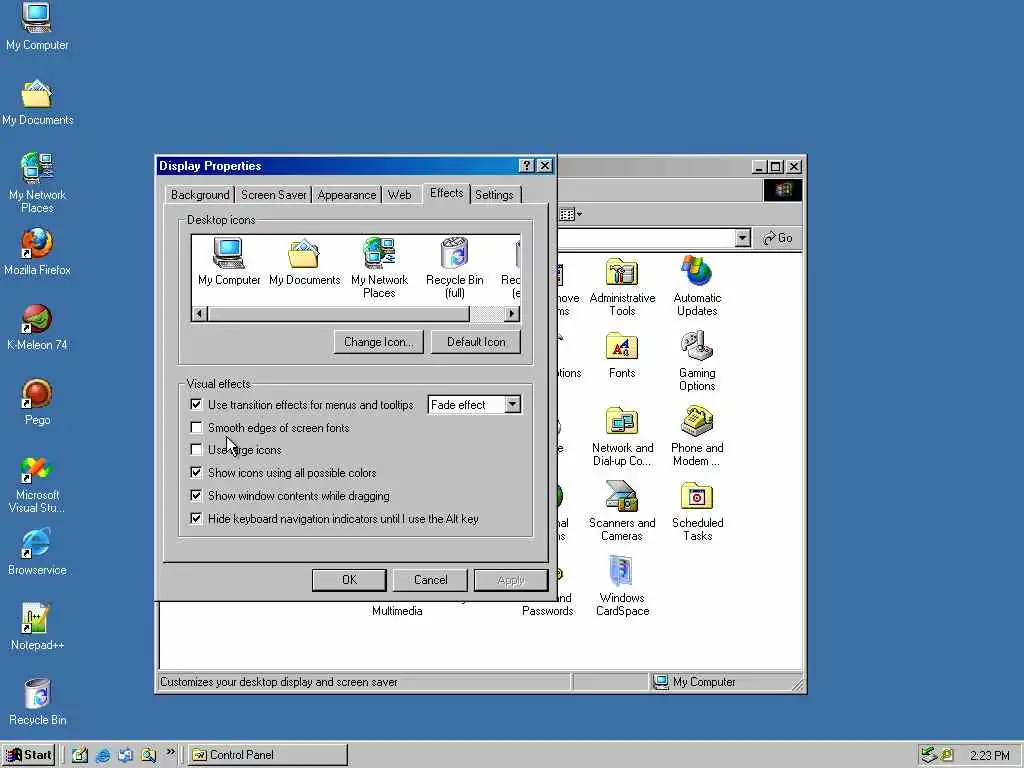Viewport: 1024px width, 768px height.
Task: Select Browservice desktop shortcut
Action: click(x=37, y=552)
